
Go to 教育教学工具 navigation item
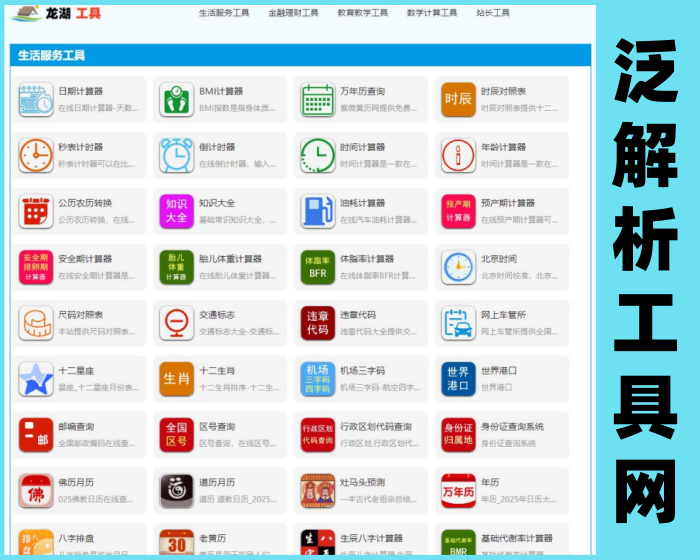[362, 14]
